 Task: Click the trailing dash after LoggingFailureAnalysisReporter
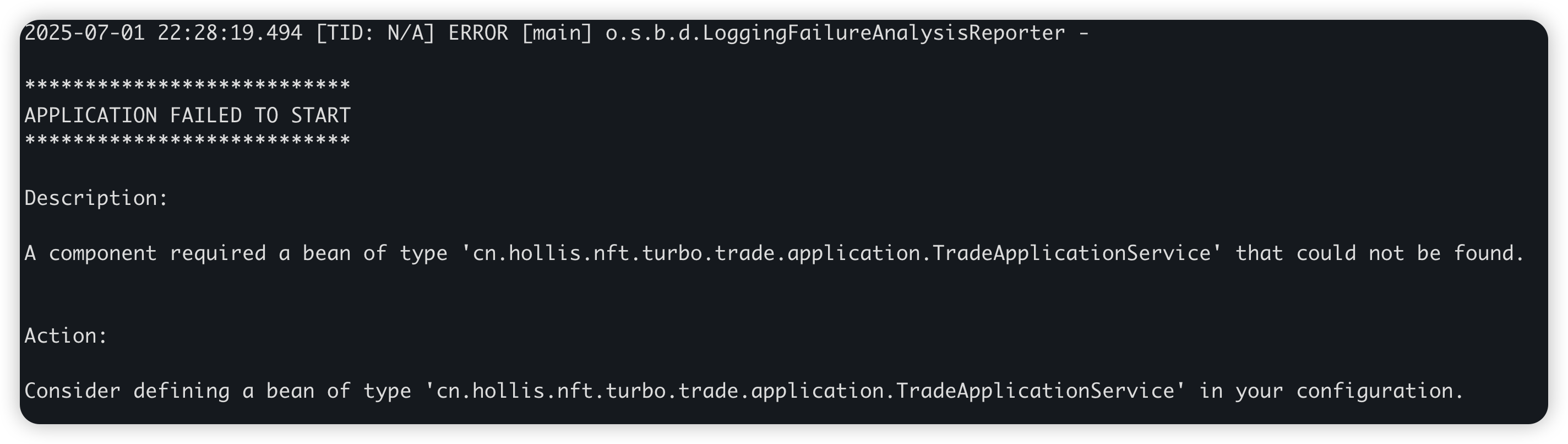pos(1084,33)
